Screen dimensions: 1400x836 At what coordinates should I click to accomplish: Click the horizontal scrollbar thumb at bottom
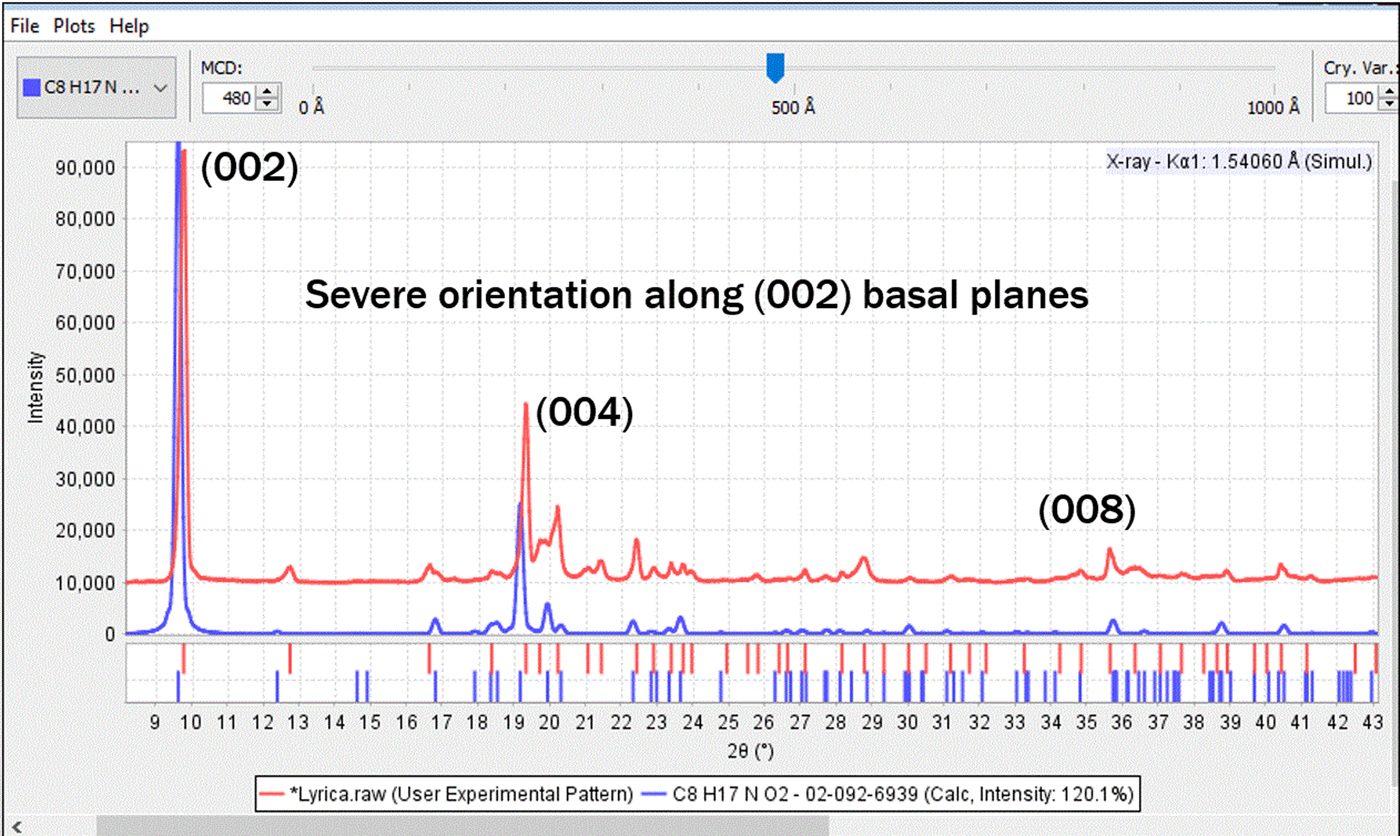[x=463, y=826]
